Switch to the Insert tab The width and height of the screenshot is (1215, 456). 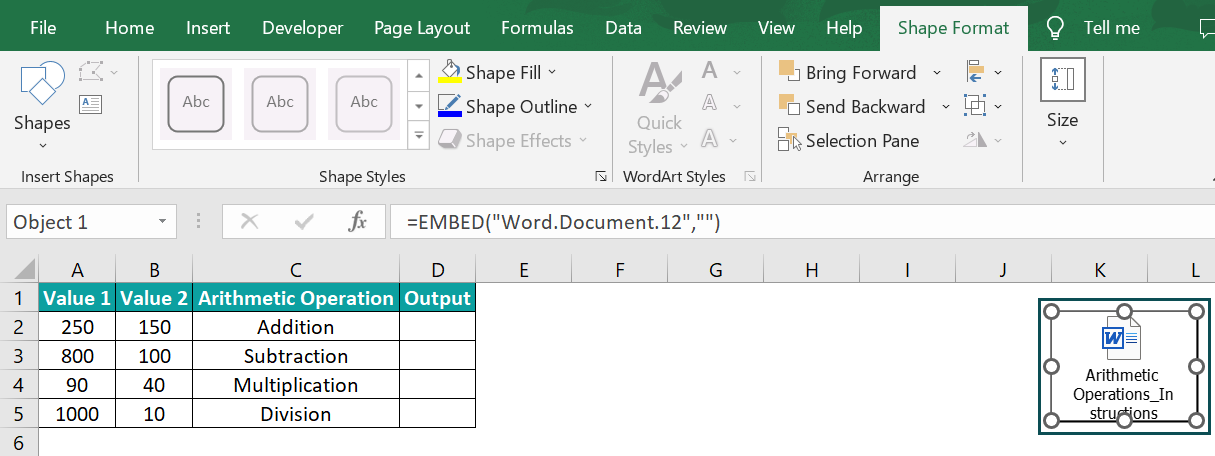[x=208, y=28]
